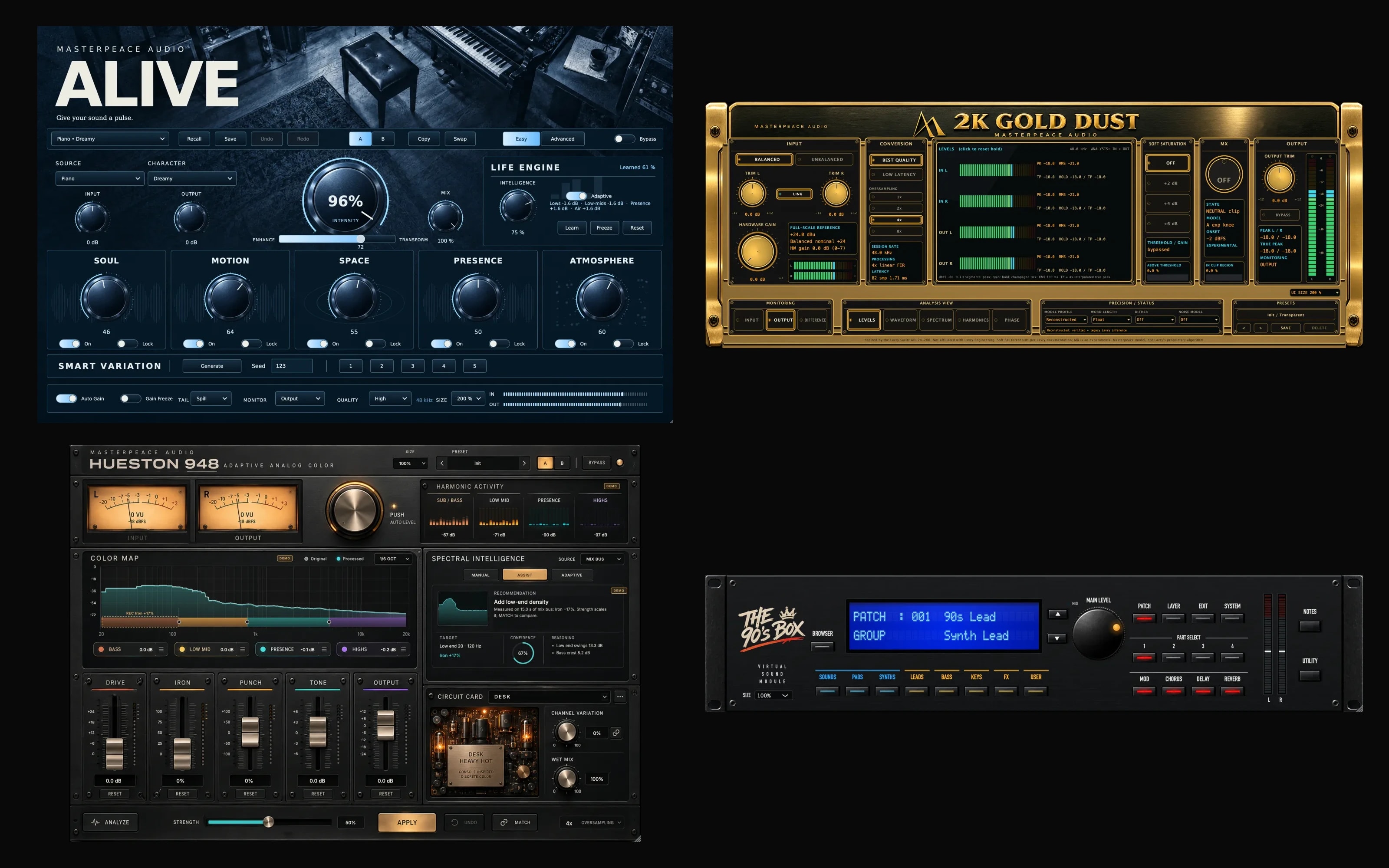Screen dimensions: 1389x868
Task: Select the MANUAL mode in Spectral Intelligence
Action: (481, 575)
